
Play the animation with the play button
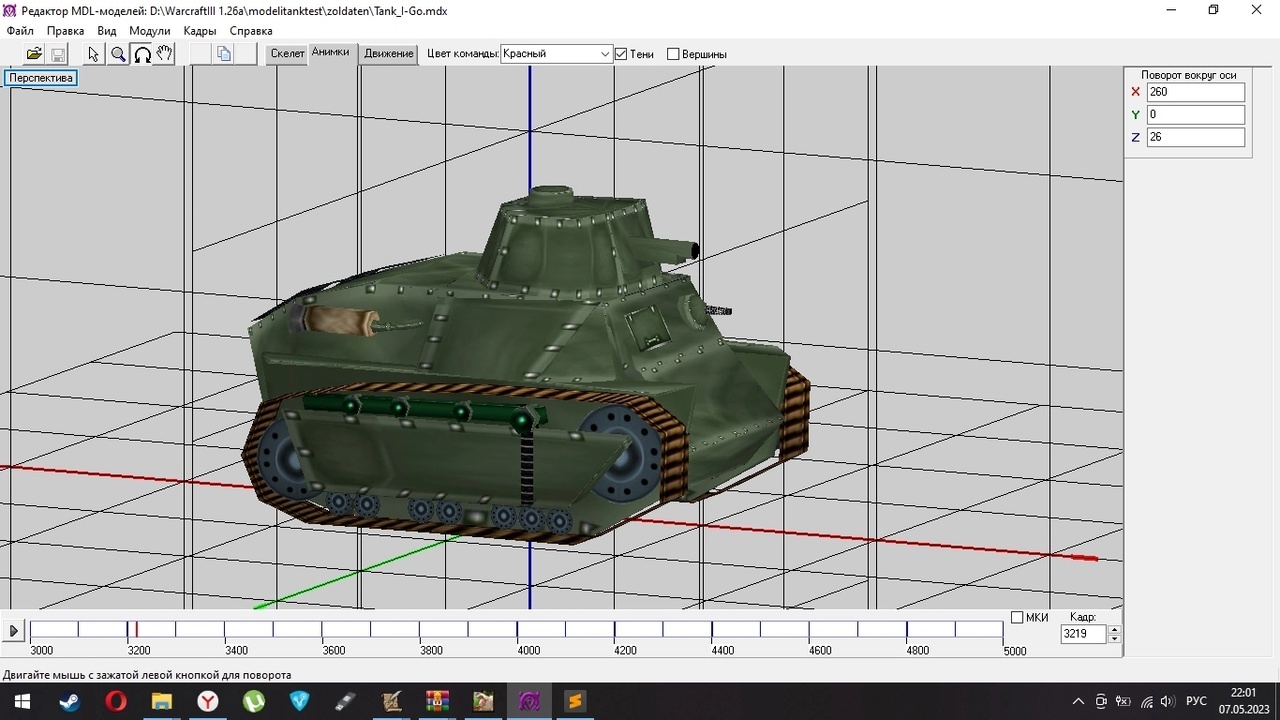coord(14,631)
